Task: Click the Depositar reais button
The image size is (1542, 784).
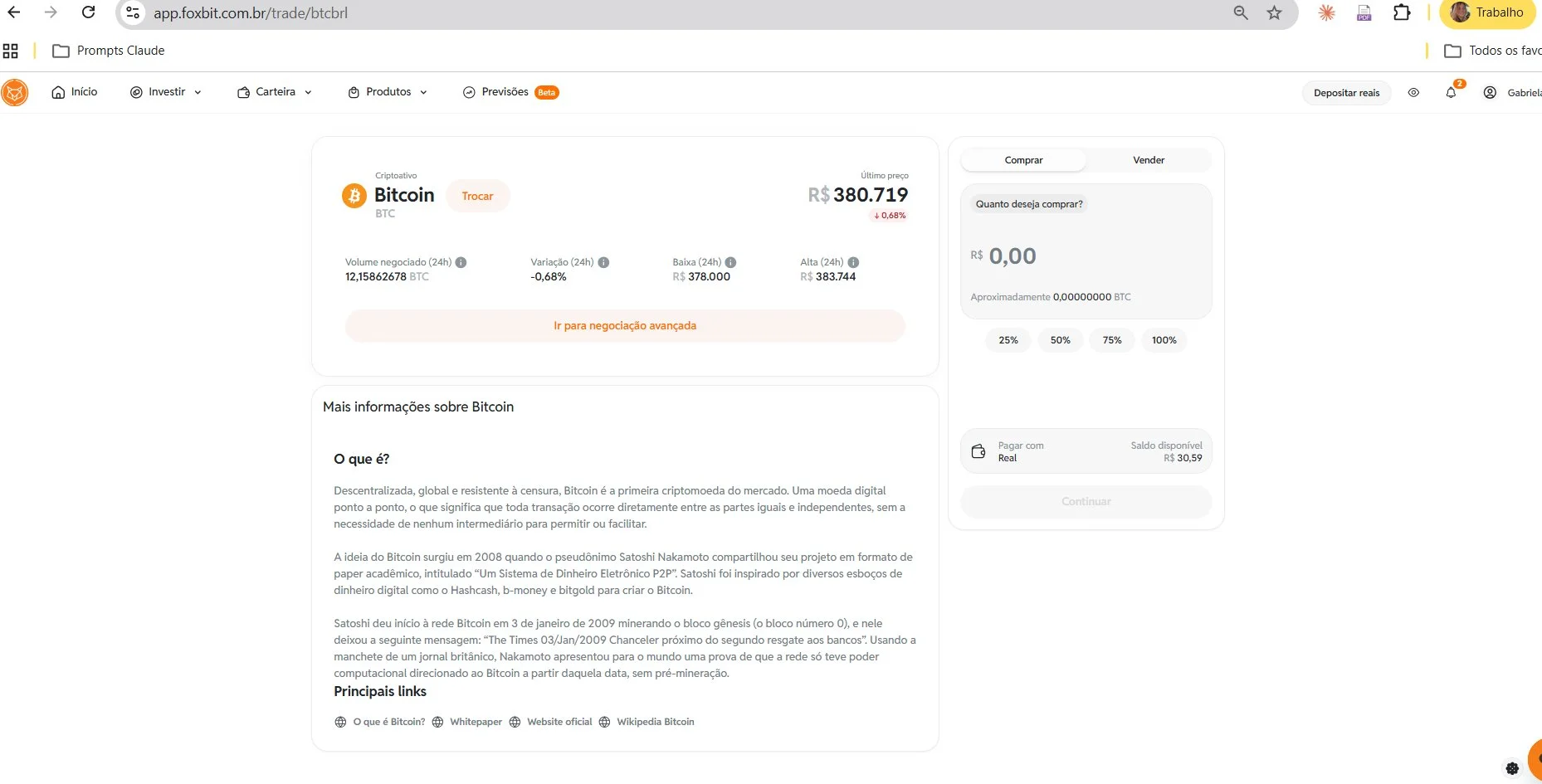Action: click(1346, 93)
